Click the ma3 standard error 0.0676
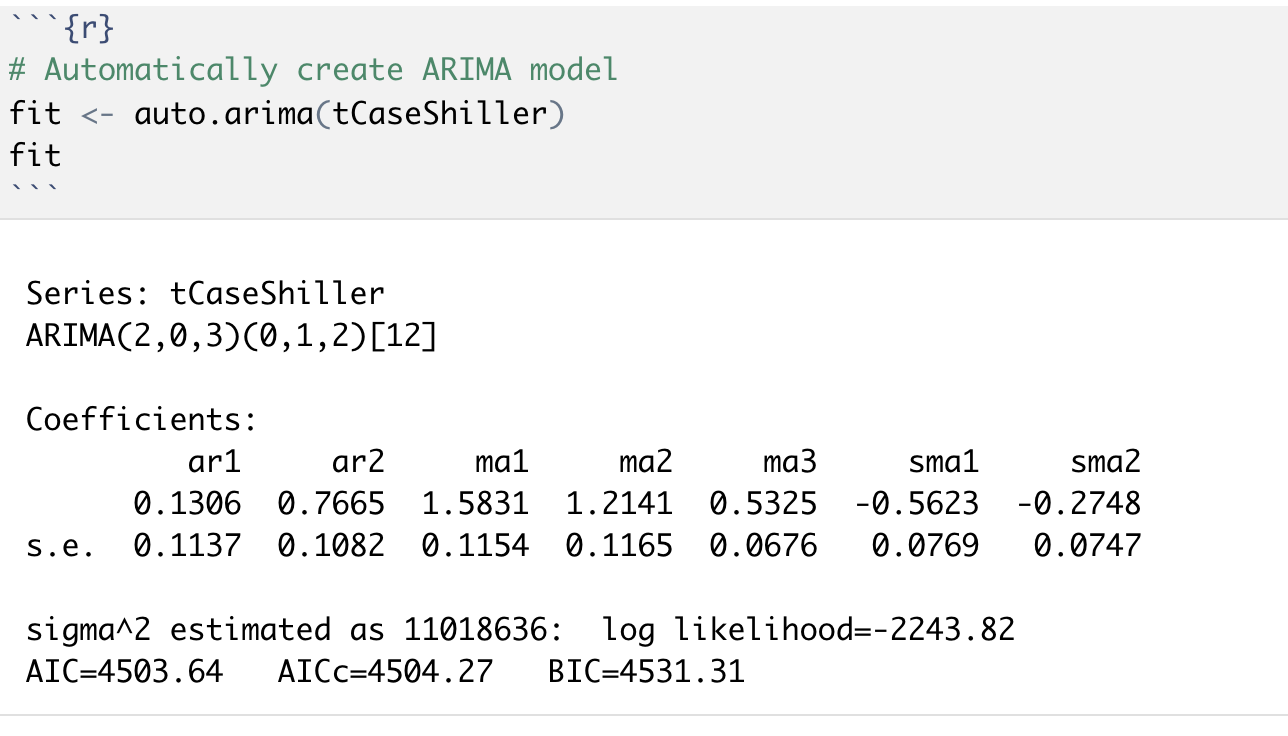Image resolution: width=1288 pixels, height=736 pixels. click(x=763, y=545)
